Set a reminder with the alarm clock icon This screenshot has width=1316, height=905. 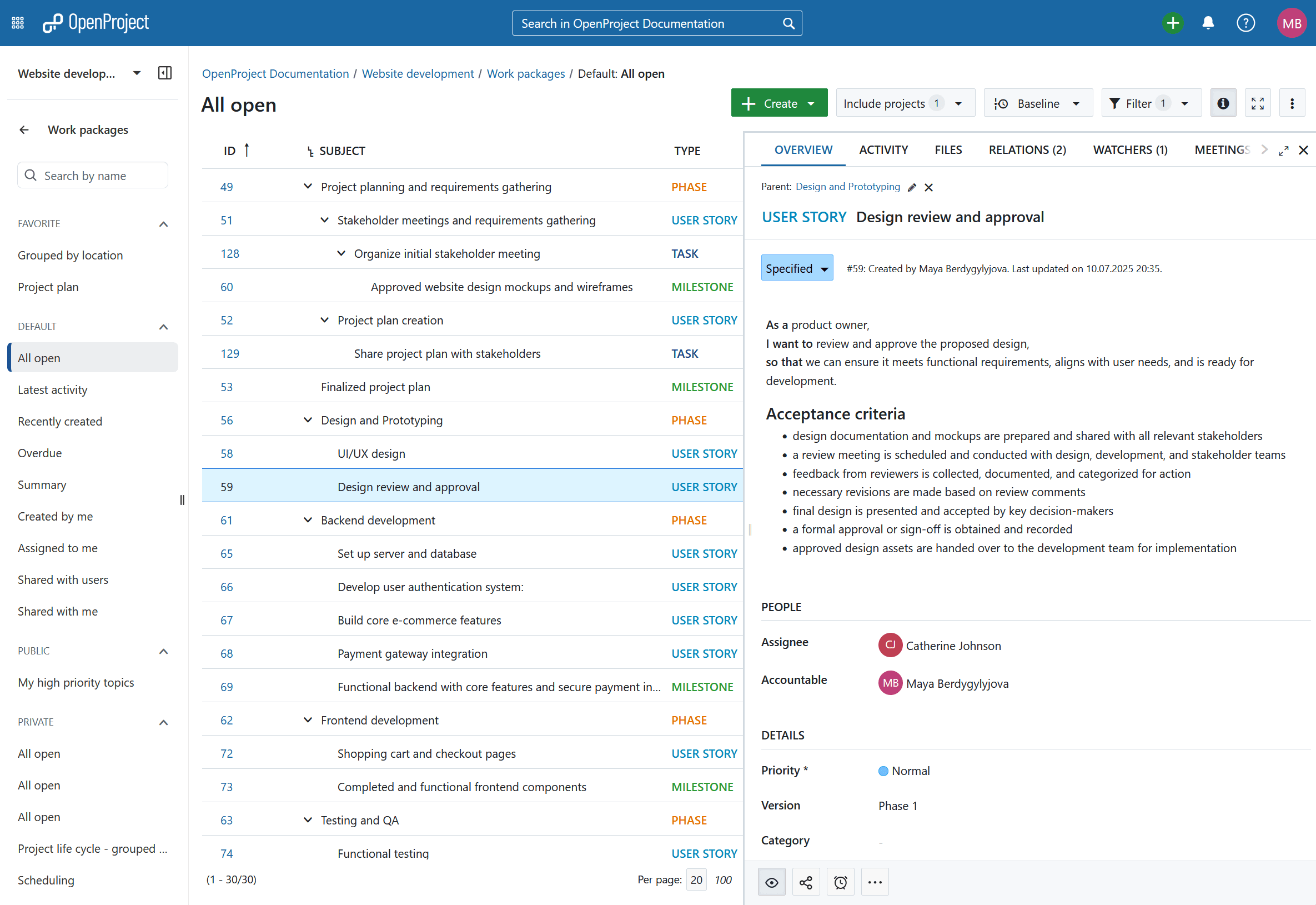coord(841,882)
